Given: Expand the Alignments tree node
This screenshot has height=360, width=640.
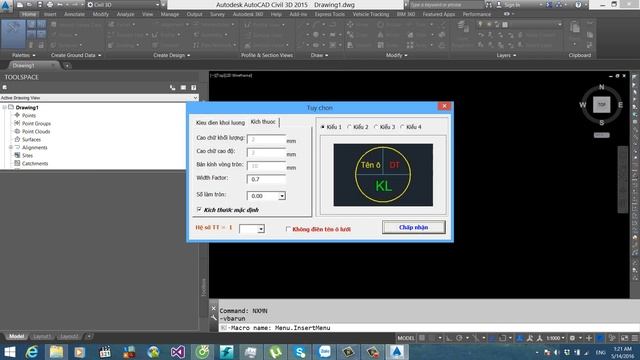Looking at the screenshot, I should [11, 147].
